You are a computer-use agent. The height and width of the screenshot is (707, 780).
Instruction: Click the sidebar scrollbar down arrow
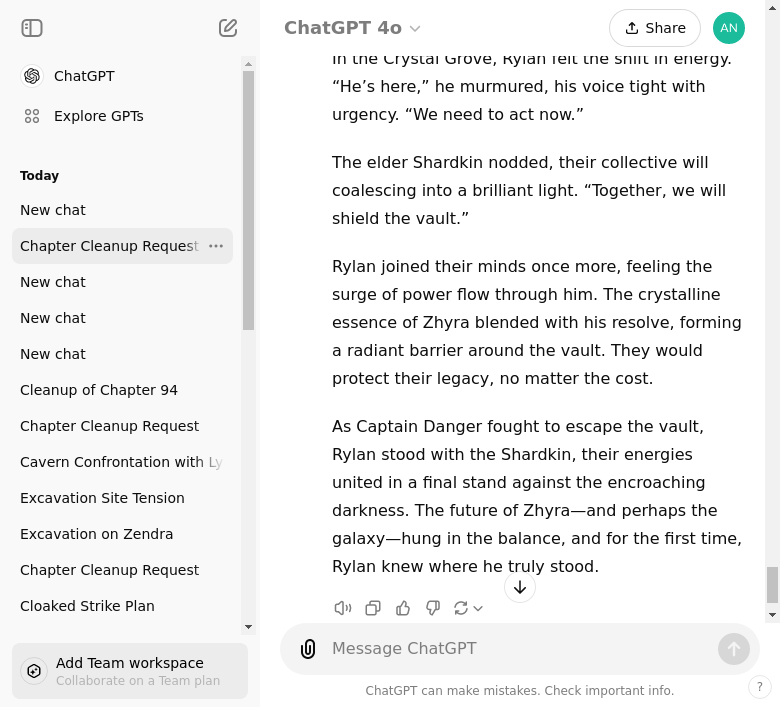[x=249, y=627]
